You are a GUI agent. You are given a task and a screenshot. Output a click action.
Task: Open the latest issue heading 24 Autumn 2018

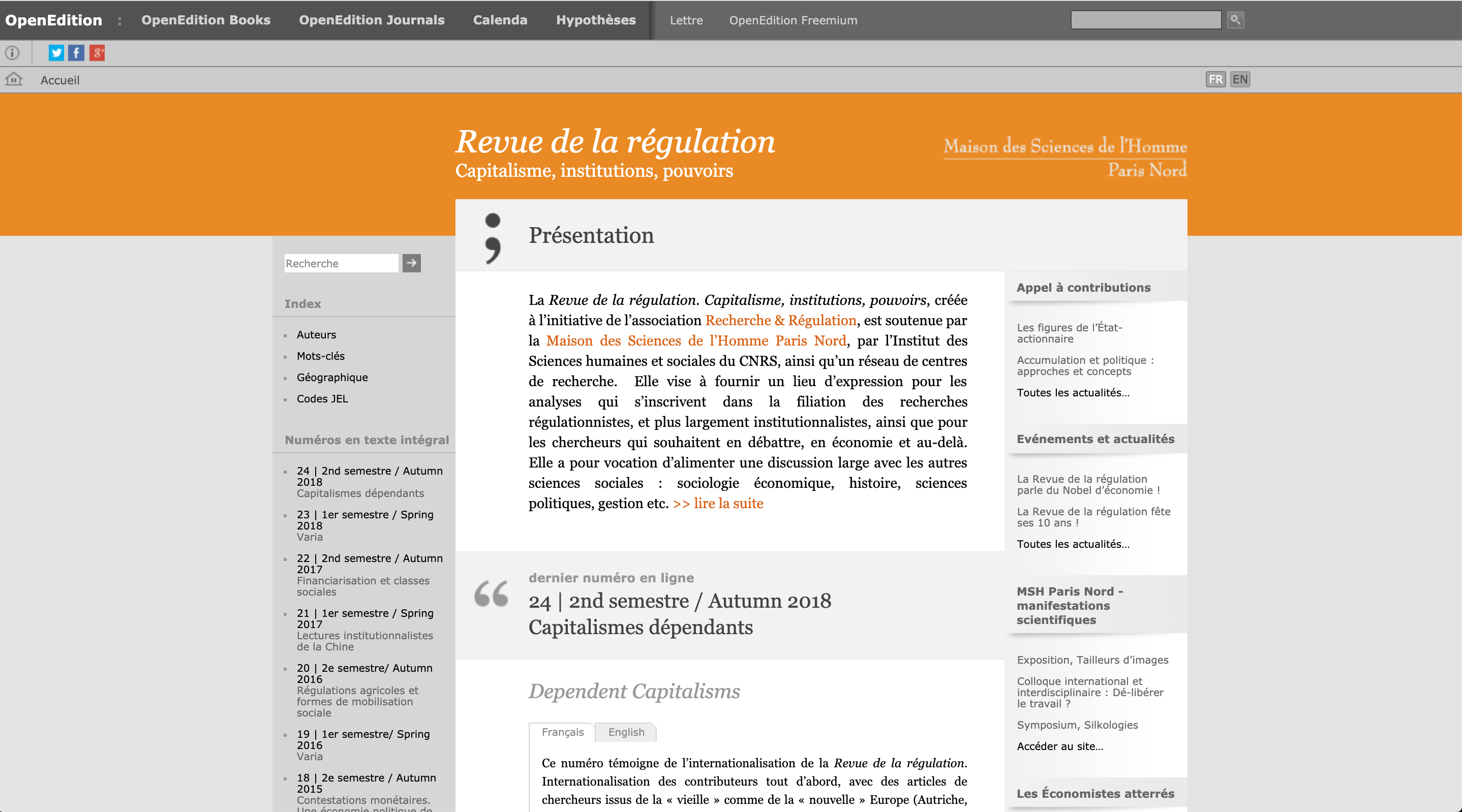pyautogui.click(x=680, y=614)
